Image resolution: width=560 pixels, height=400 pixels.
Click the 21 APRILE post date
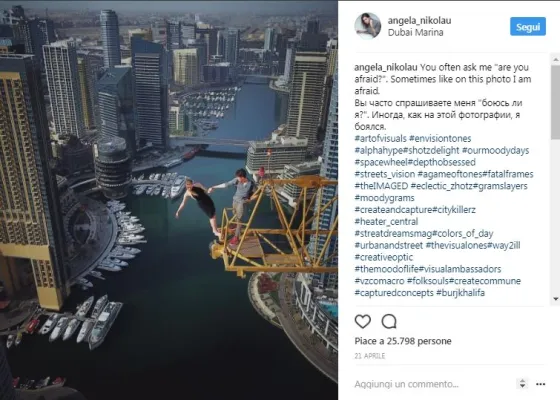(x=370, y=356)
